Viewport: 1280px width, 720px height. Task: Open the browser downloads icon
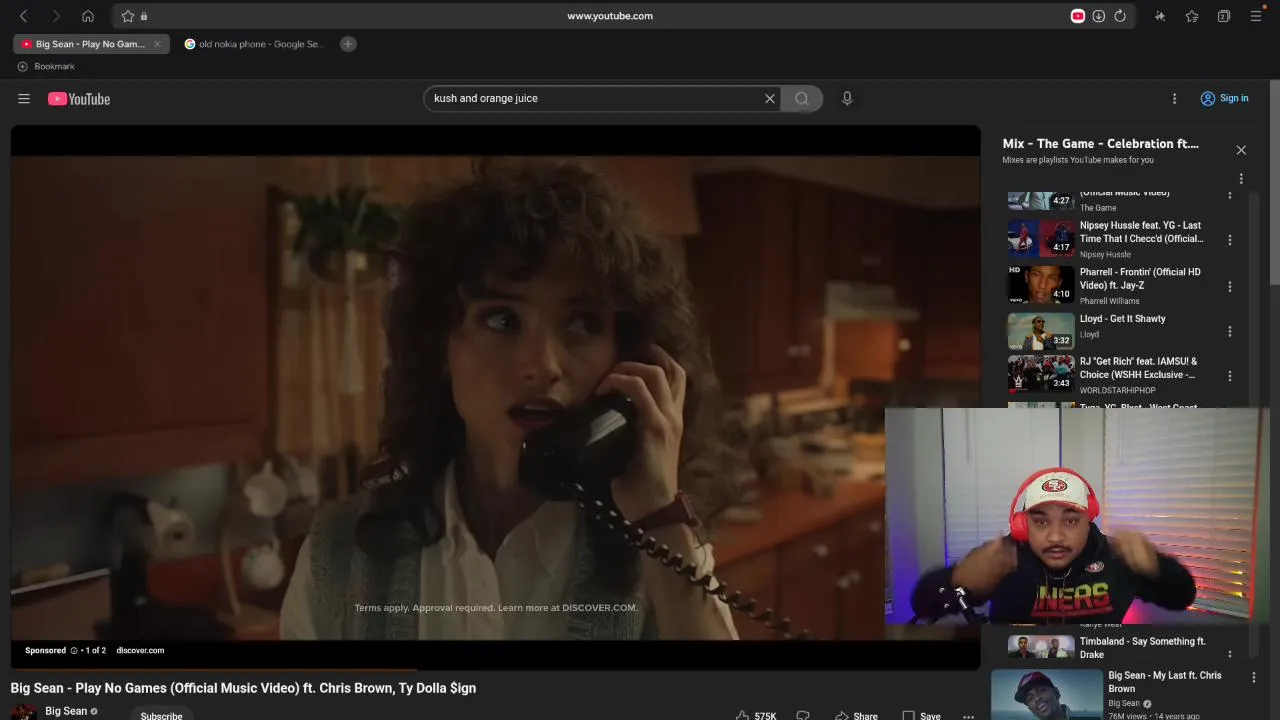1098,16
